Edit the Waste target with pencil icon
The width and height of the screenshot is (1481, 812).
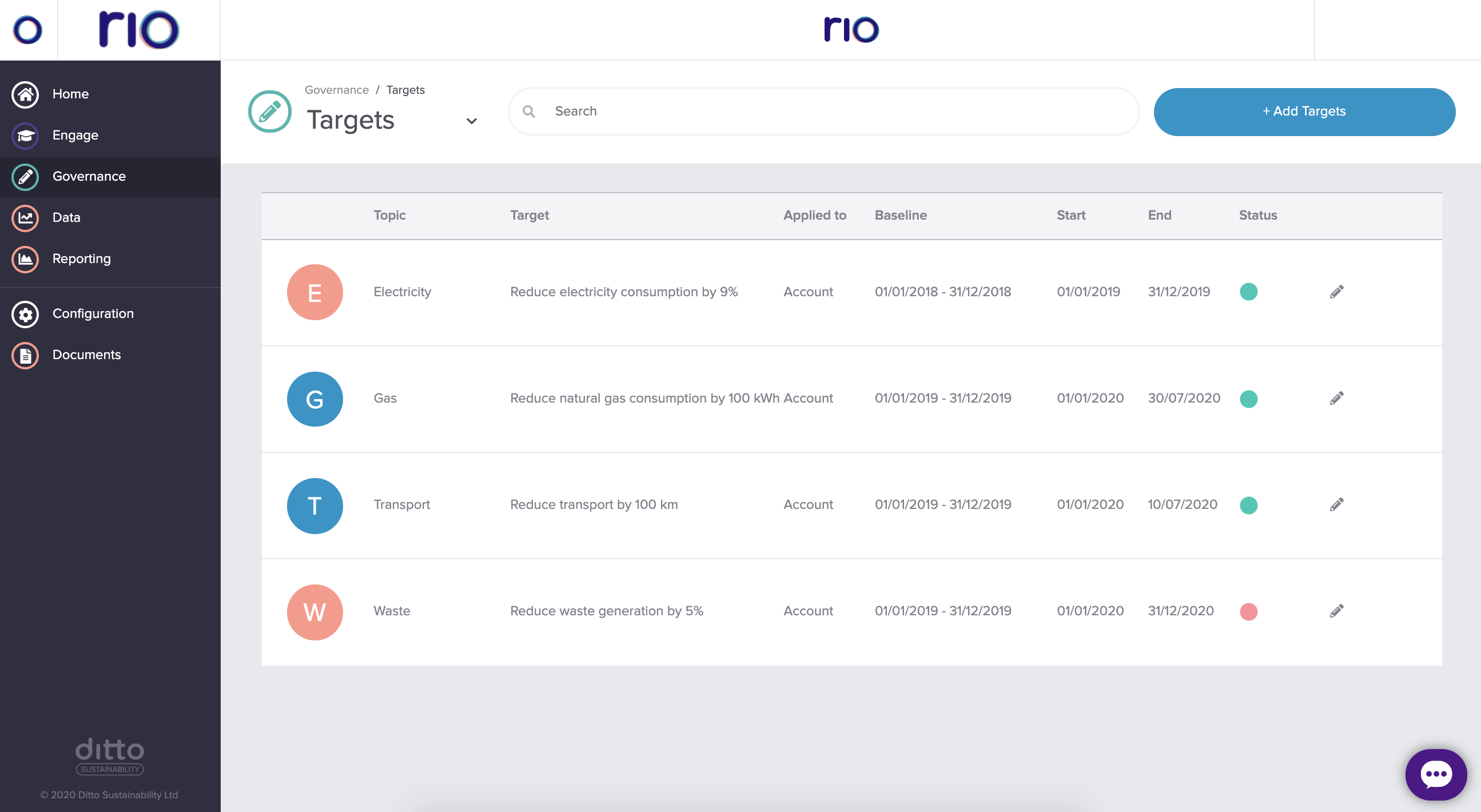[x=1336, y=611]
